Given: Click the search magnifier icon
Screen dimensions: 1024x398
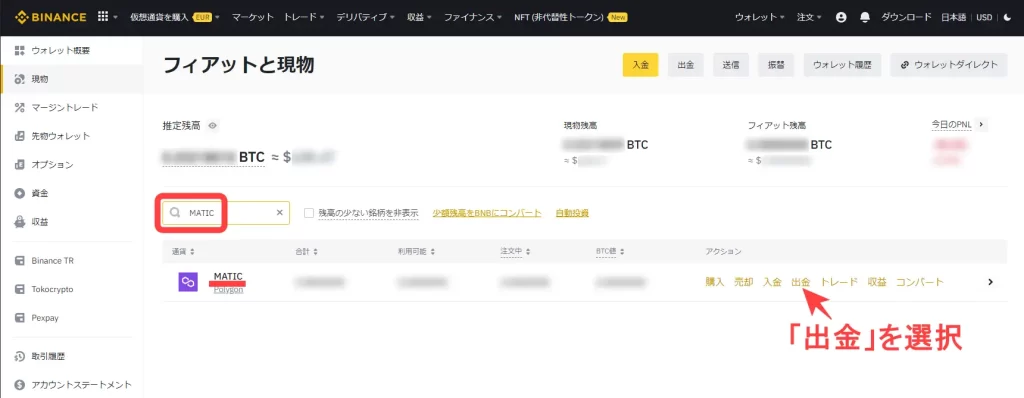Looking at the screenshot, I should 175,212.
